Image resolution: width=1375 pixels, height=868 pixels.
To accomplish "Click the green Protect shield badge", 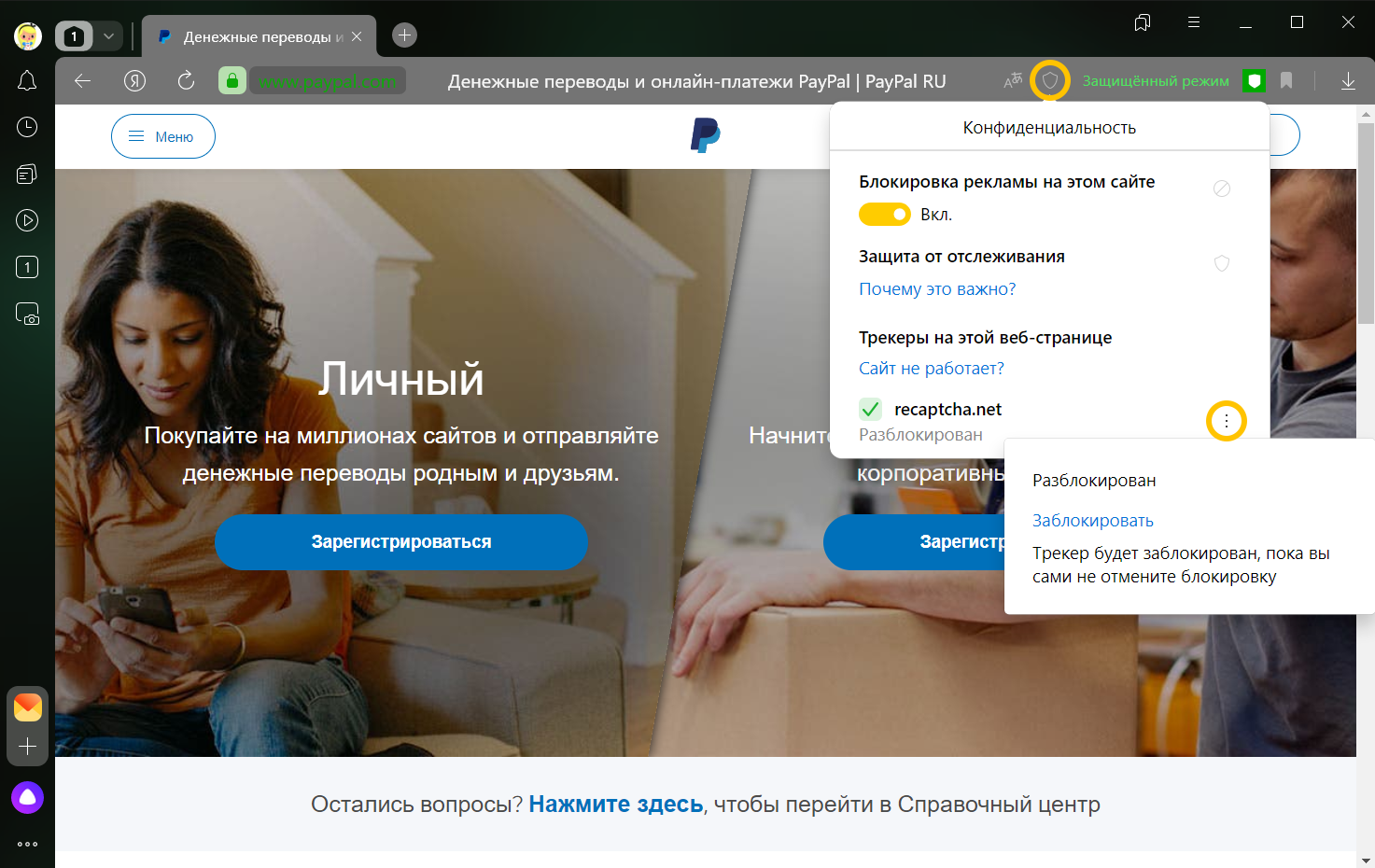I will pos(1255,81).
